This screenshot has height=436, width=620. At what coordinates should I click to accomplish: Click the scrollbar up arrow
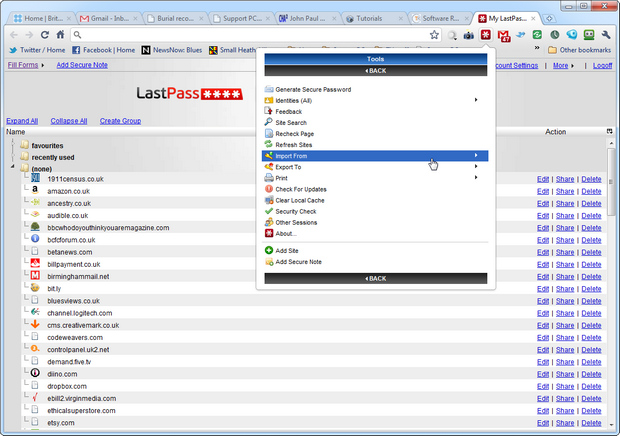point(611,143)
